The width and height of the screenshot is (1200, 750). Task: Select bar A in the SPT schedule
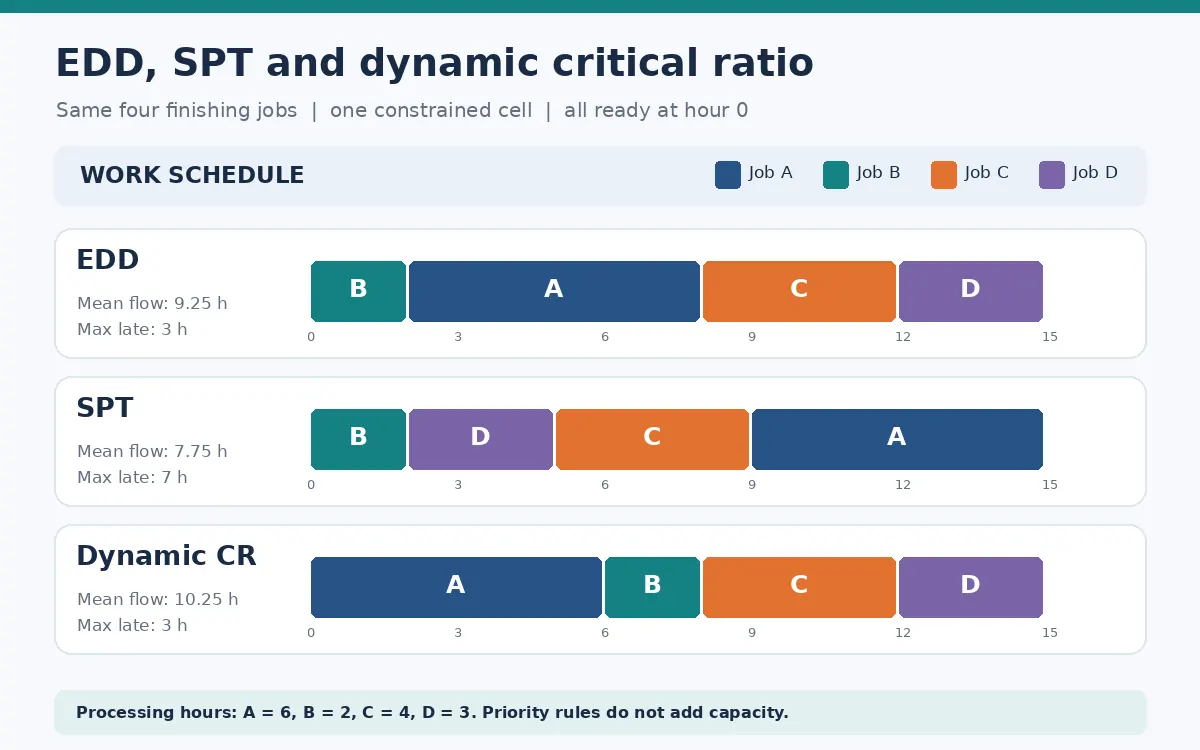pos(897,439)
